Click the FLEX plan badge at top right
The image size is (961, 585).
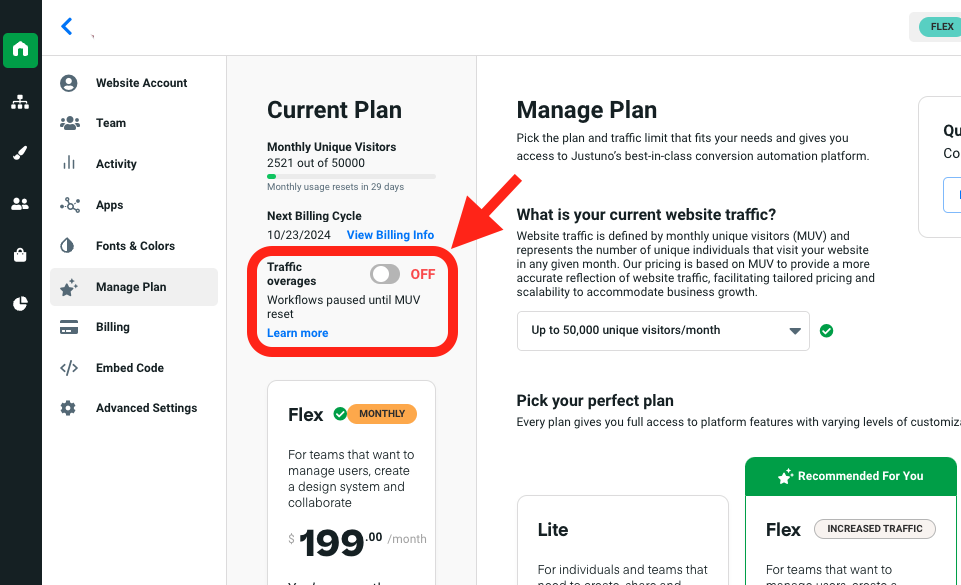pos(941,27)
